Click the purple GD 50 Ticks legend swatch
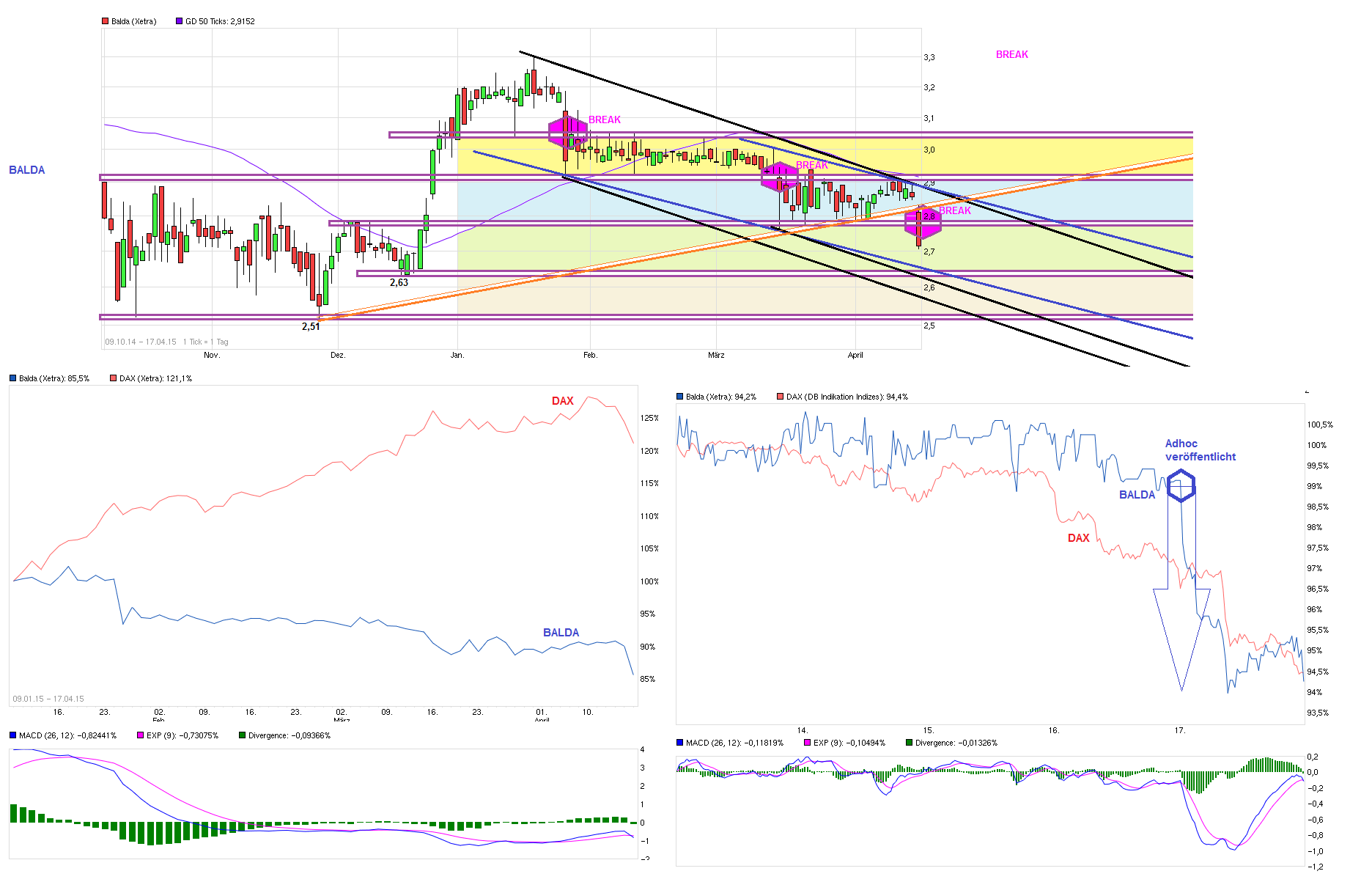Screen dimensions: 1372x893 tap(179, 21)
